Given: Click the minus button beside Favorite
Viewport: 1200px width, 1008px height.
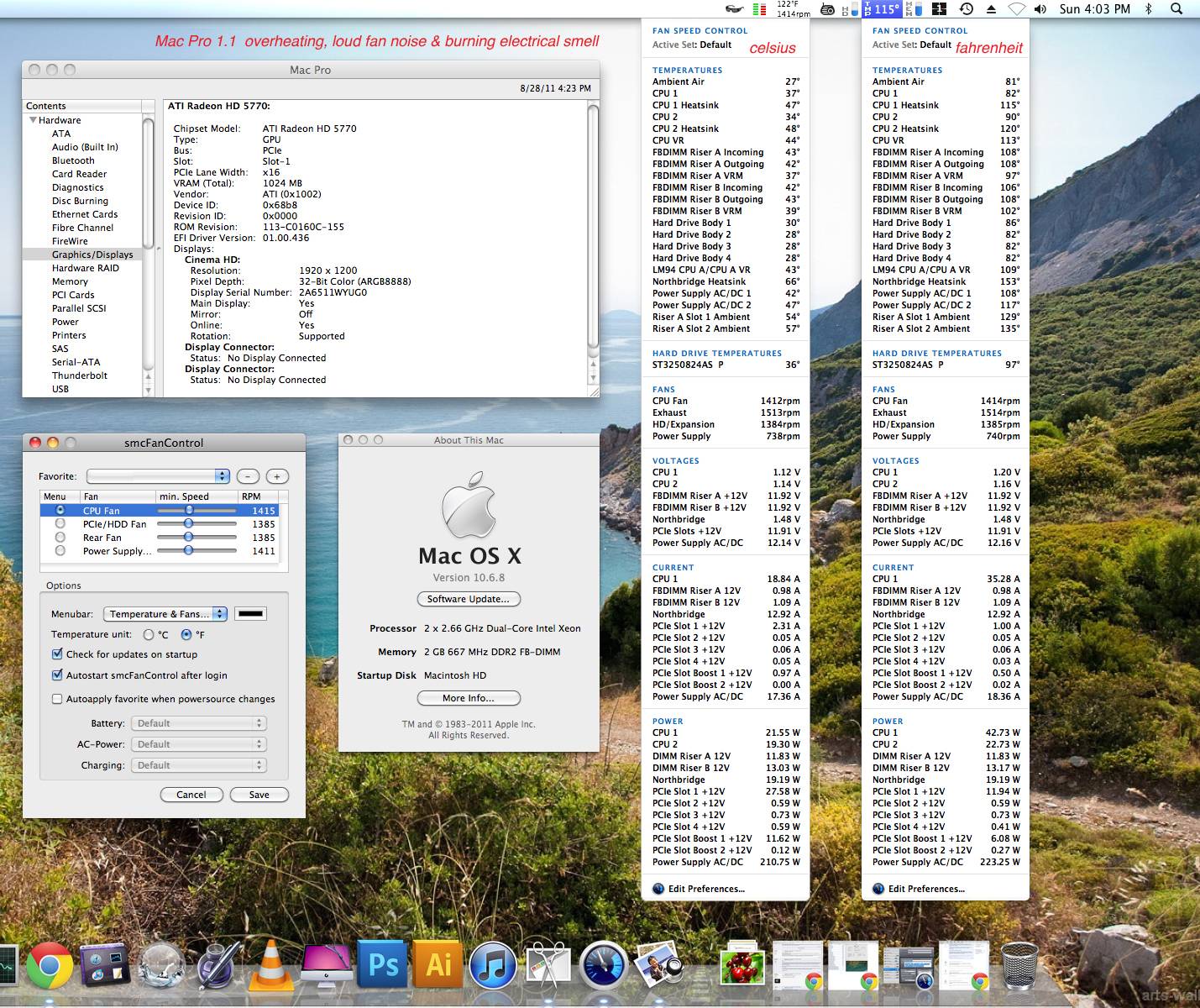Looking at the screenshot, I should point(248,476).
